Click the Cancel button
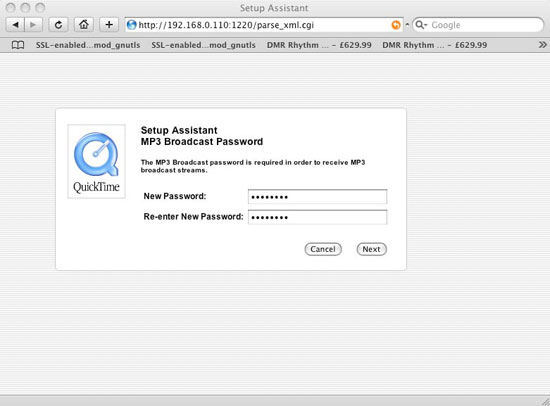This screenshot has width=550, height=406. (x=323, y=249)
